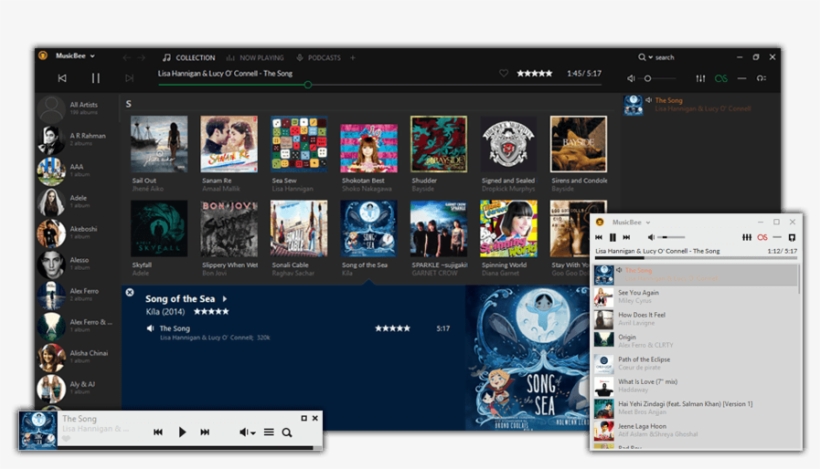Click the heart icon to love the track

click(503, 73)
